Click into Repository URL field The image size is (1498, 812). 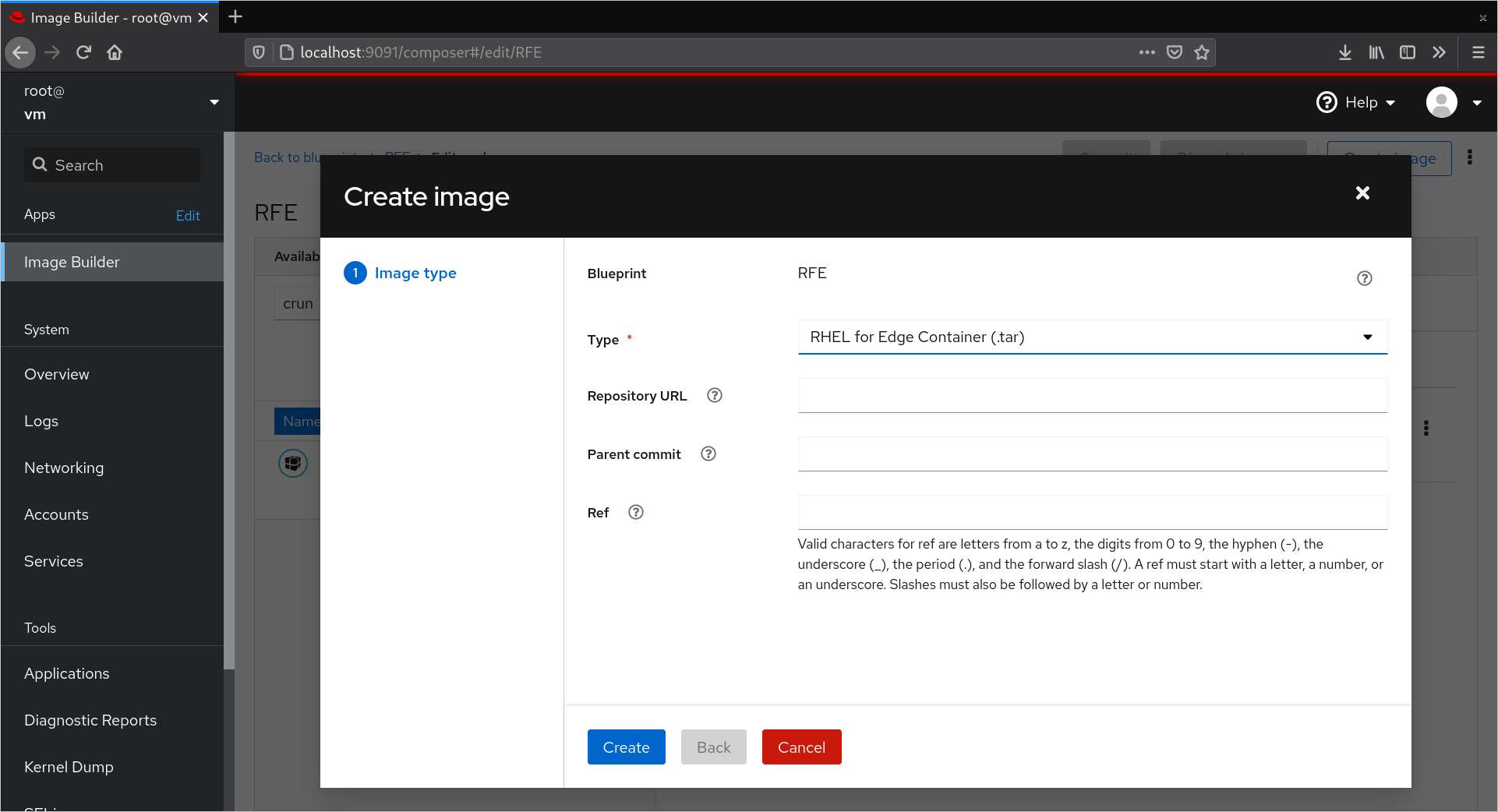click(x=1093, y=395)
